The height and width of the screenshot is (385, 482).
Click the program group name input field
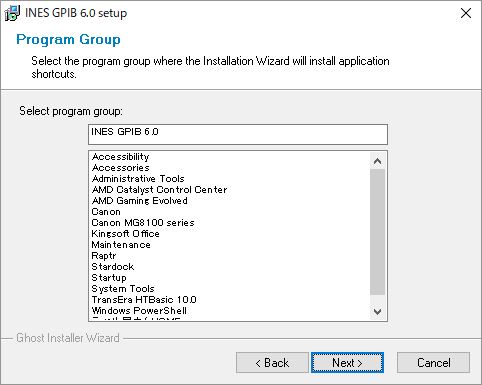[x=238, y=134]
